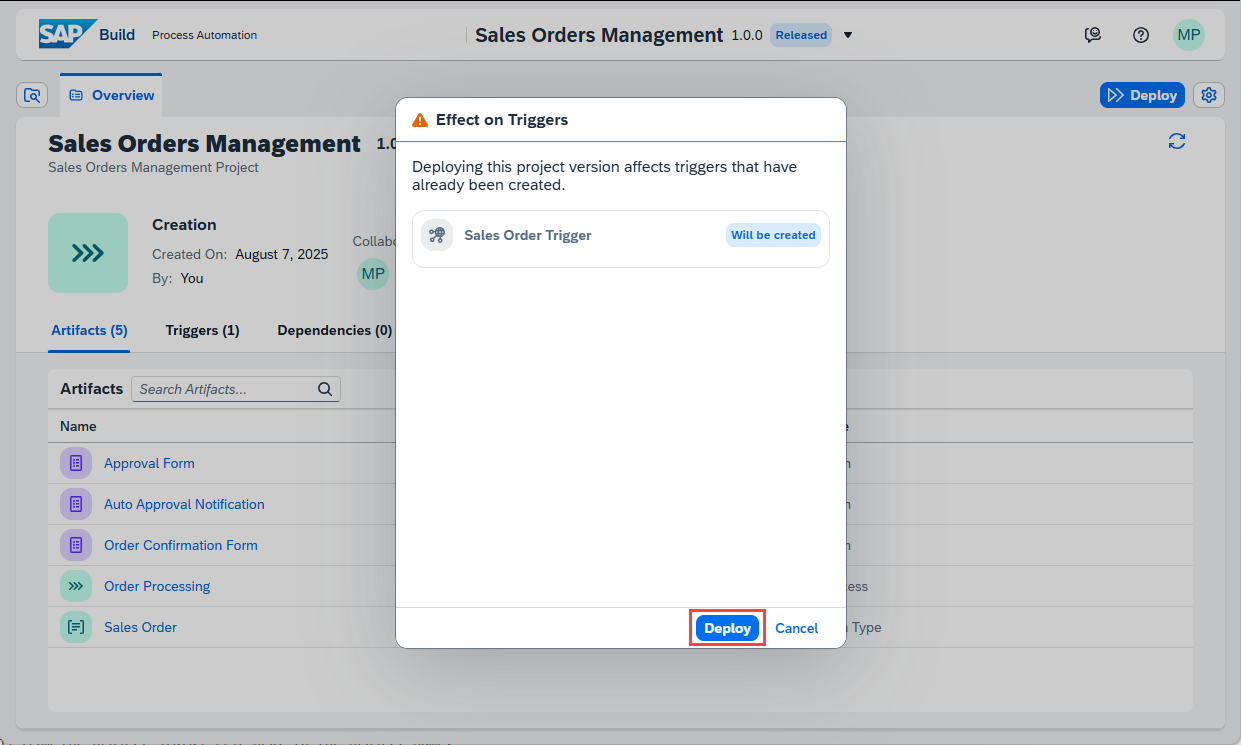Screen dimensions: 1241x745
Task: Open project settings gear icon
Action: coord(1209,95)
